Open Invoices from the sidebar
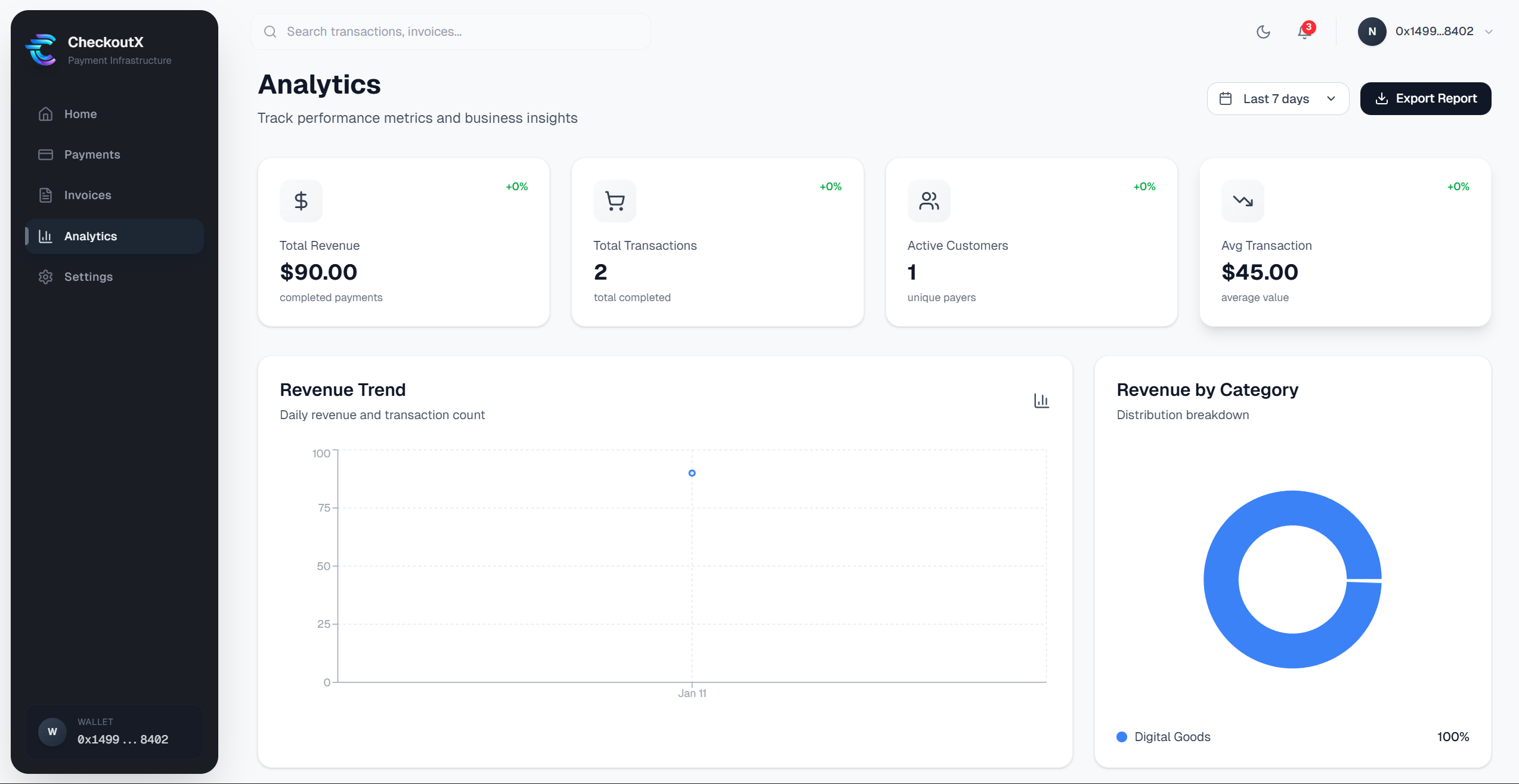 coord(88,195)
